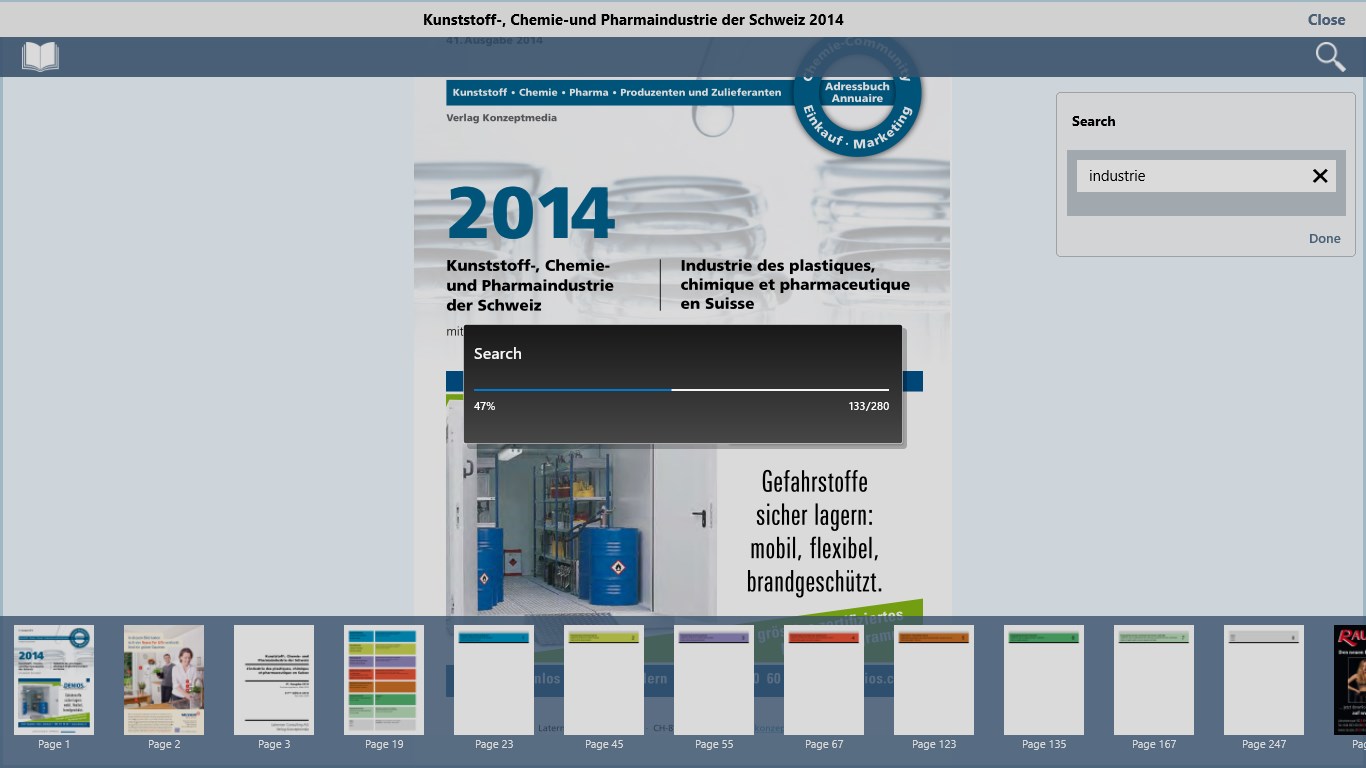Open Page 2 thumbnail
This screenshot has width=1366, height=768.
tap(164, 680)
